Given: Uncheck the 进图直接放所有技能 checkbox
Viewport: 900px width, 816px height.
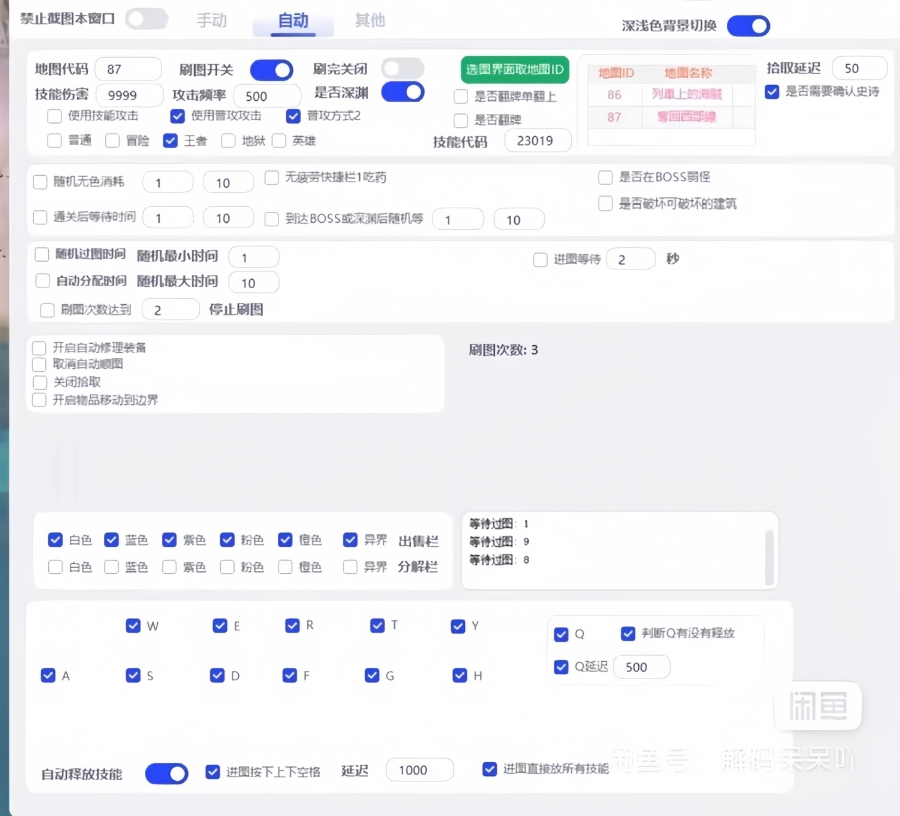Looking at the screenshot, I should (x=490, y=769).
